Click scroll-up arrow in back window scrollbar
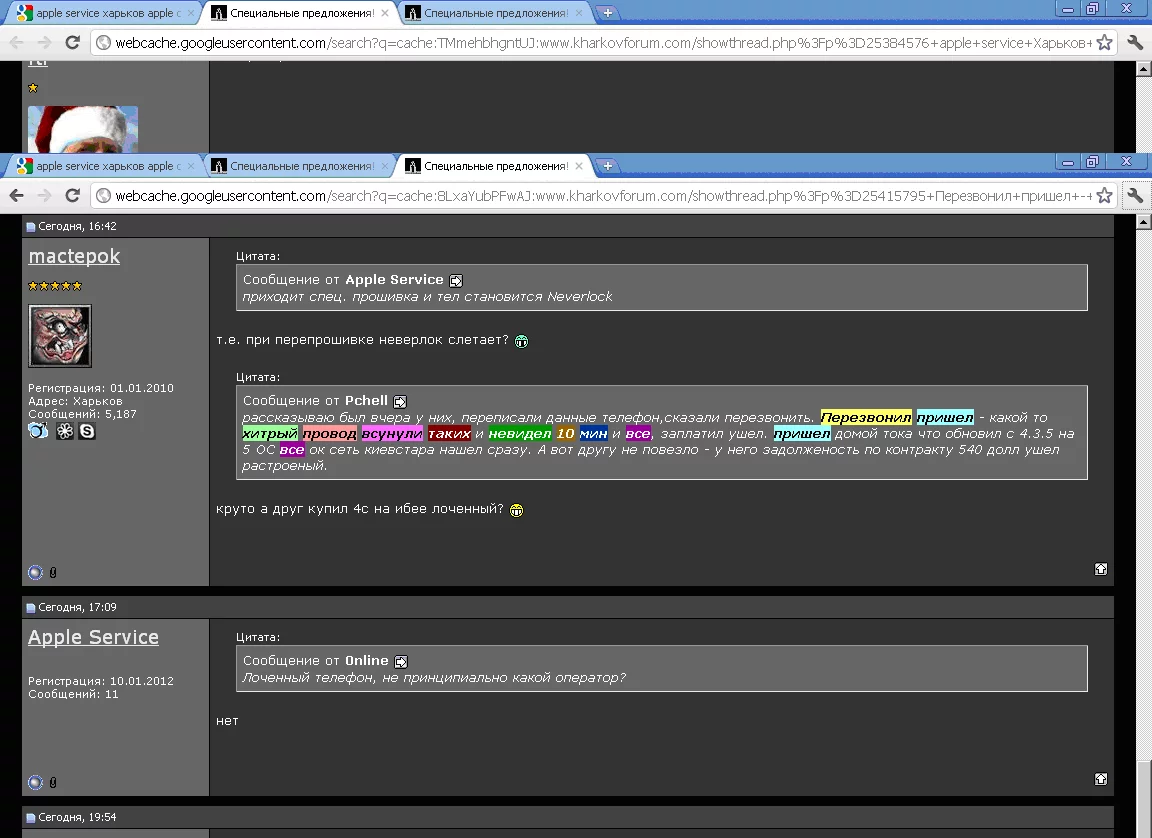Screen dimensions: 1152x838 pyautogui.click(x=1143, y=69)
